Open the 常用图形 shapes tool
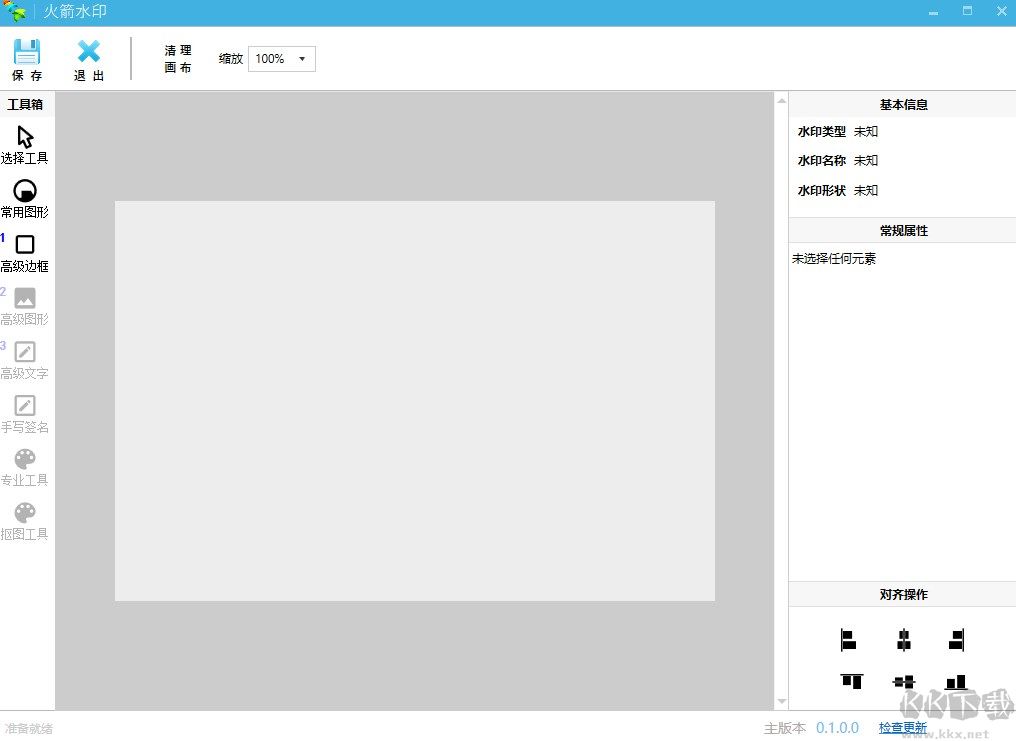The image size is (1016, 741). (x=25, y=191)
